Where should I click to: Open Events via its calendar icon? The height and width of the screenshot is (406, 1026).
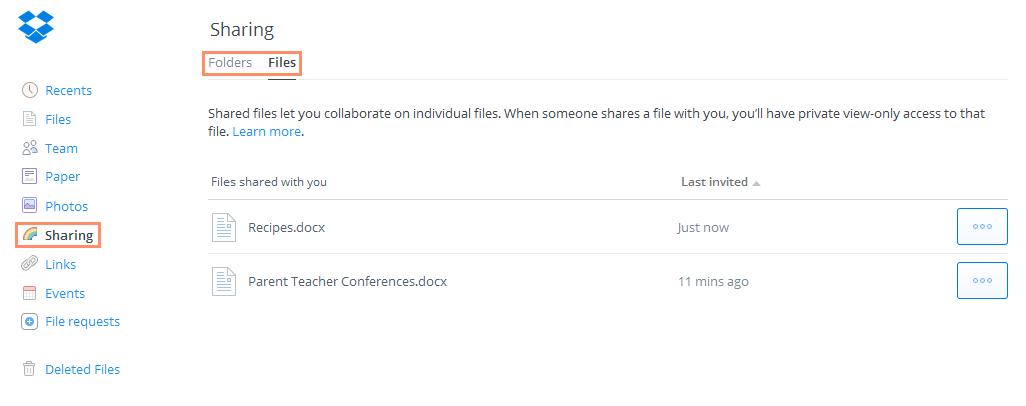pyautogui.click(x=30, y=293)
